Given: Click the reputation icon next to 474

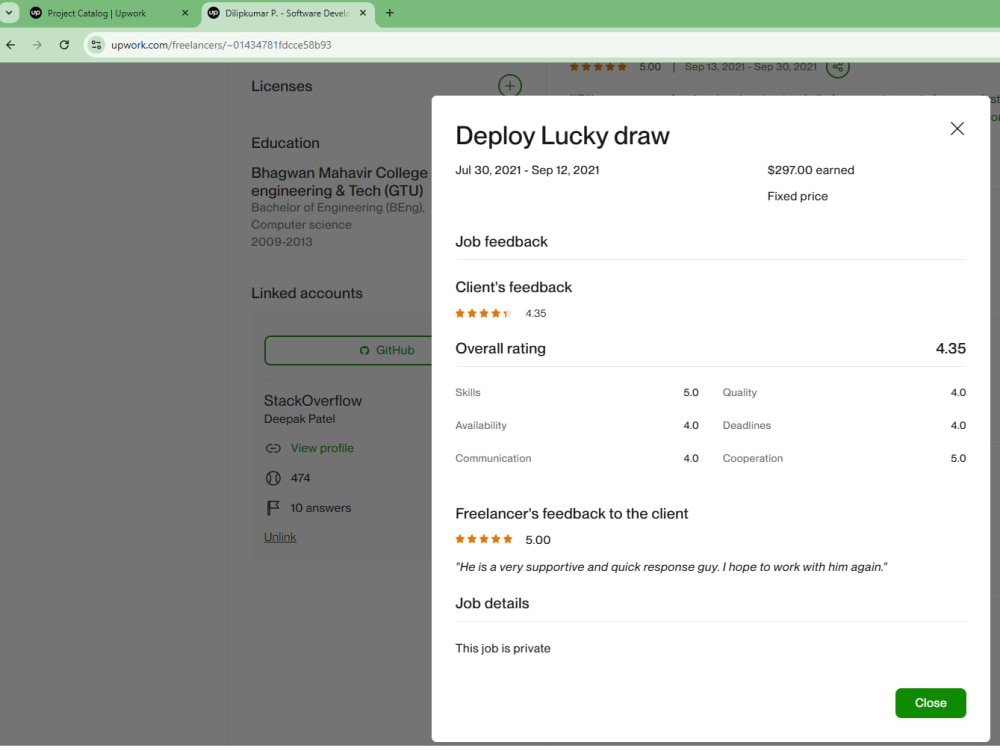Looking at the screenshot, I should click(x=273, y=478).
